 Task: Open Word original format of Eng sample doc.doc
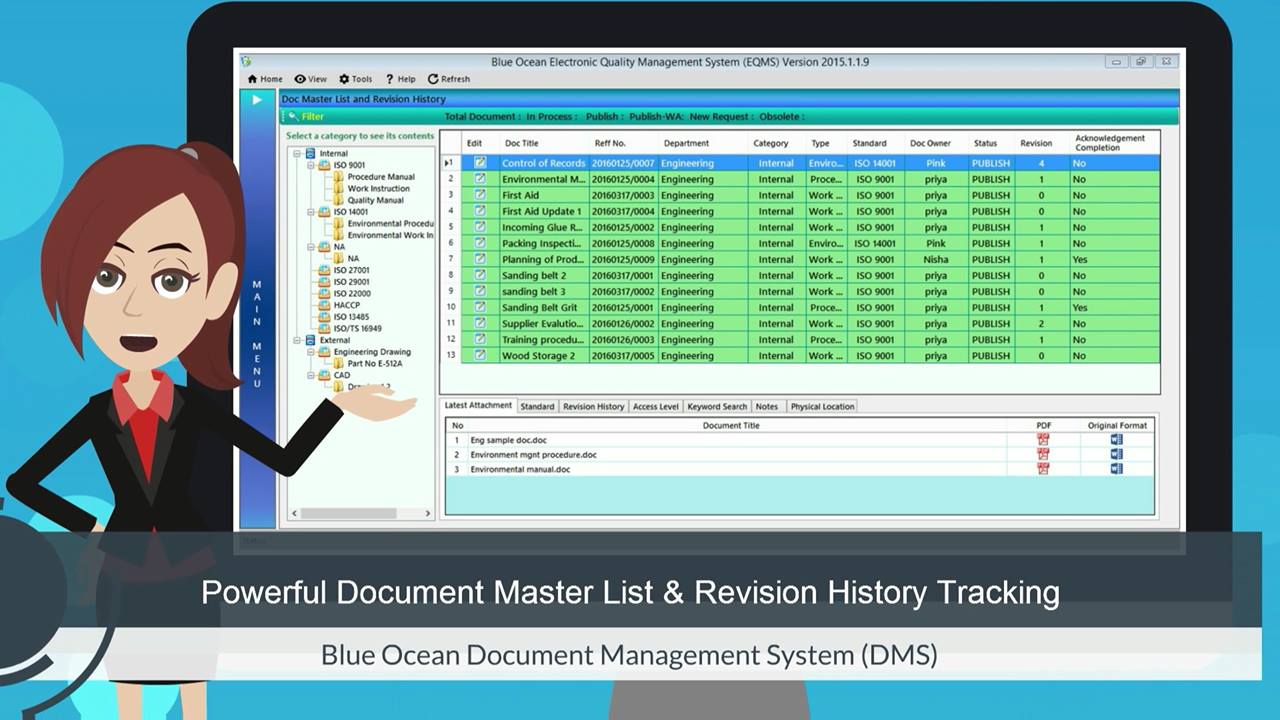1117,440
